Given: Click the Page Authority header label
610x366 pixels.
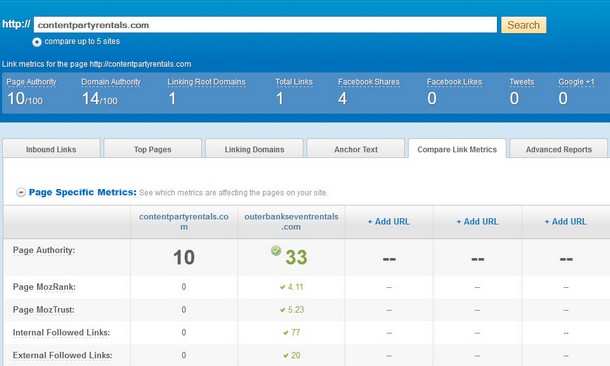Looking at the screenshot, I should (32, 82).
